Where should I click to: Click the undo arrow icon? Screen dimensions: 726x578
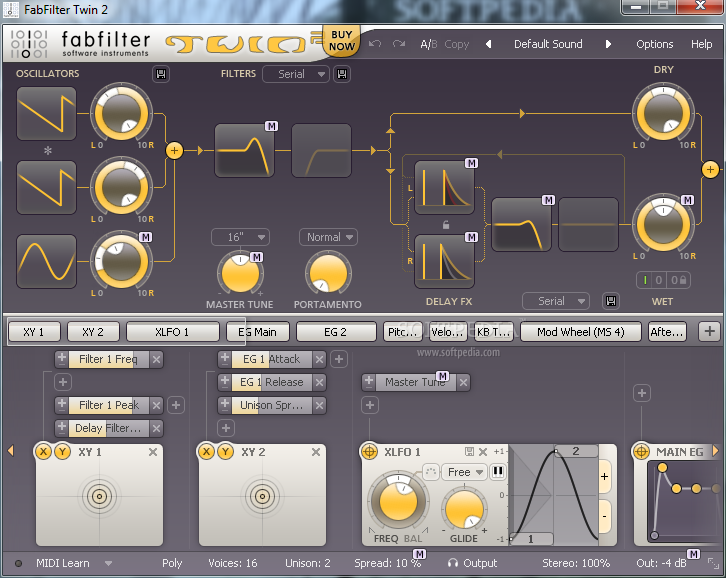pyautogui.click(x=375, y=44)
